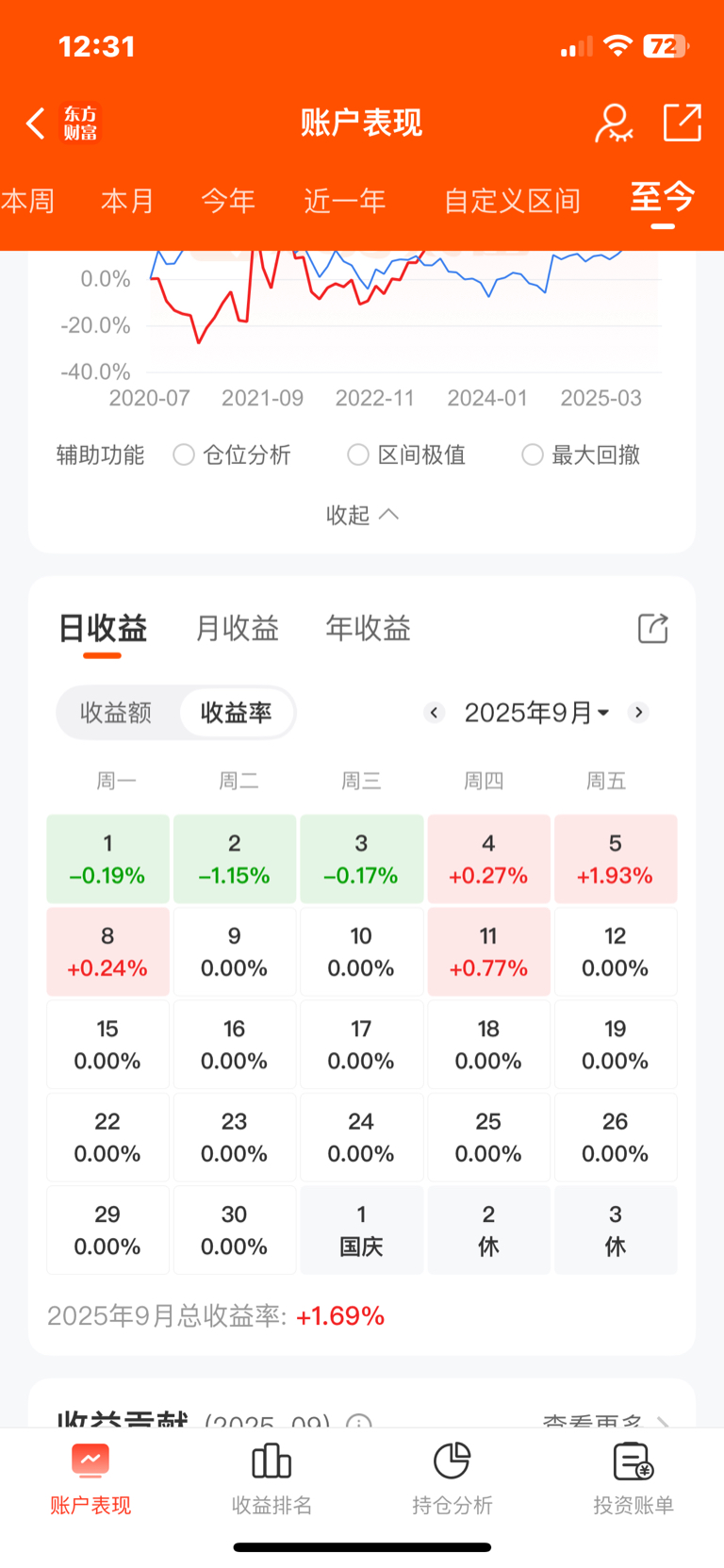This screenshot has height=1568, width=724.
Task: Tap share icon beside 年收益 tab
Action: 652,628
